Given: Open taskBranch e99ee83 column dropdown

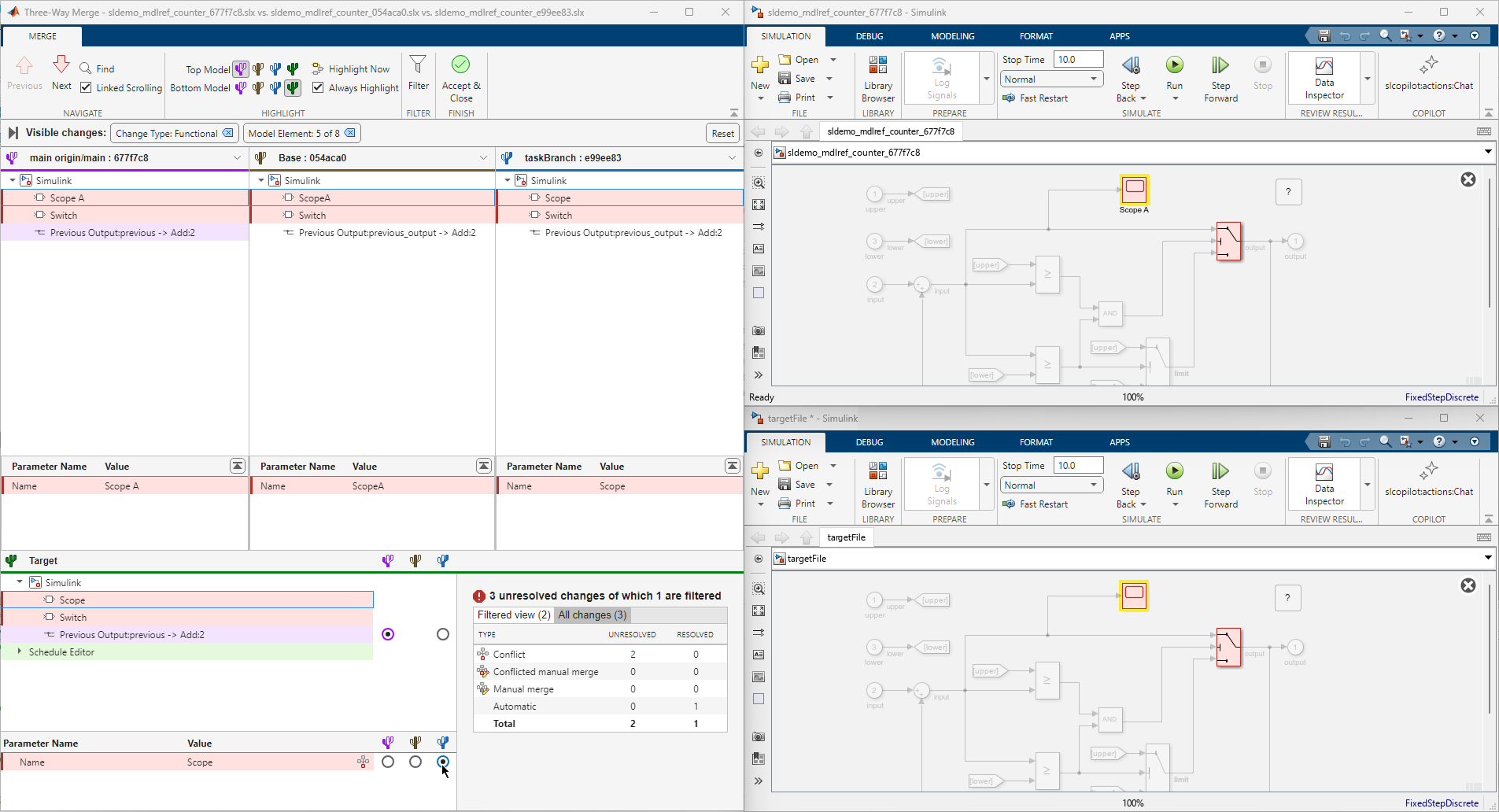Looking at the screenshot, I should (x=732, y=158).
